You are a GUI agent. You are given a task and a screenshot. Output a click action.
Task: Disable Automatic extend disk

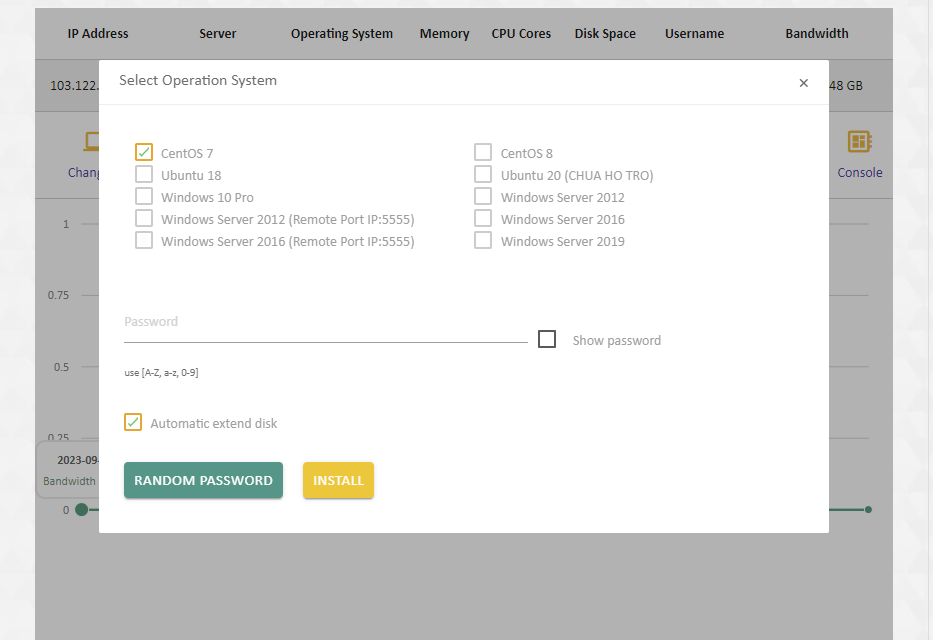click(133, 423)
